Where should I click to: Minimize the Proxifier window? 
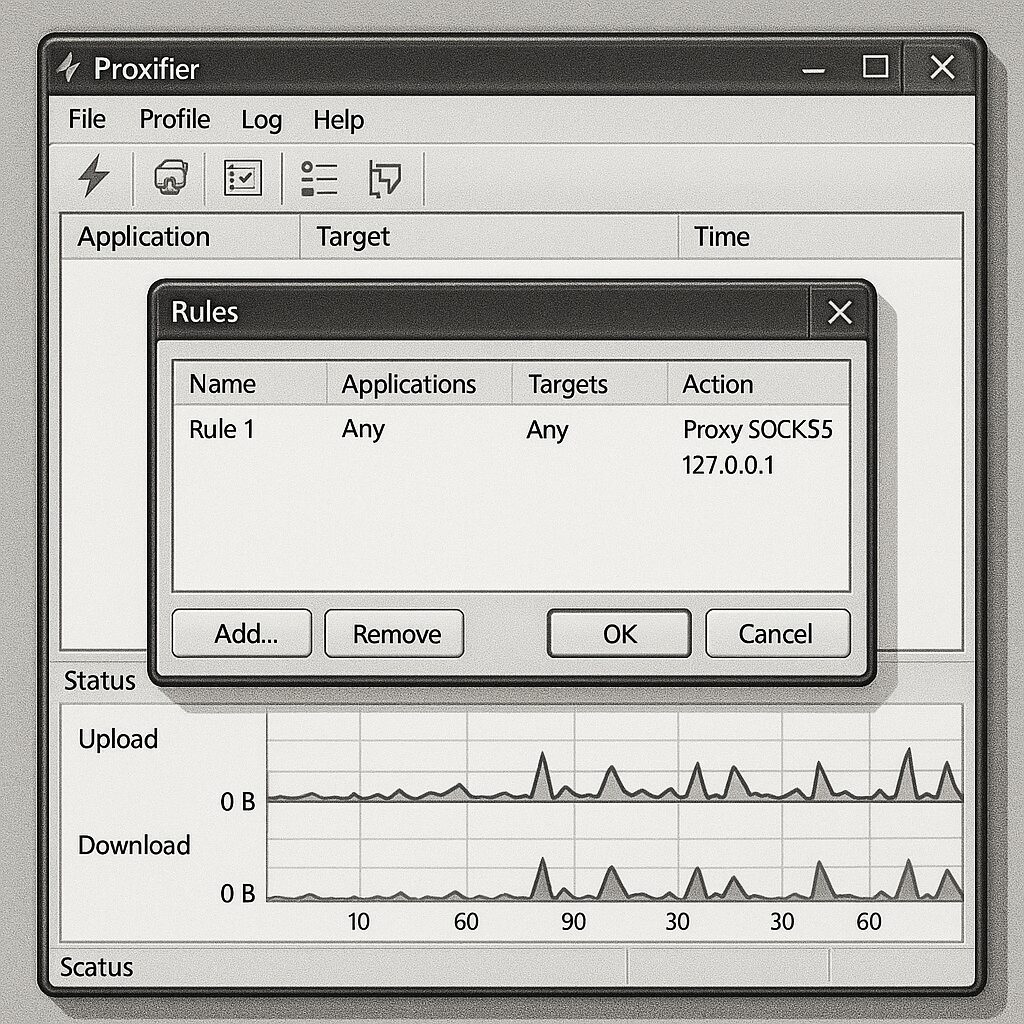click(x=814, y=69)
